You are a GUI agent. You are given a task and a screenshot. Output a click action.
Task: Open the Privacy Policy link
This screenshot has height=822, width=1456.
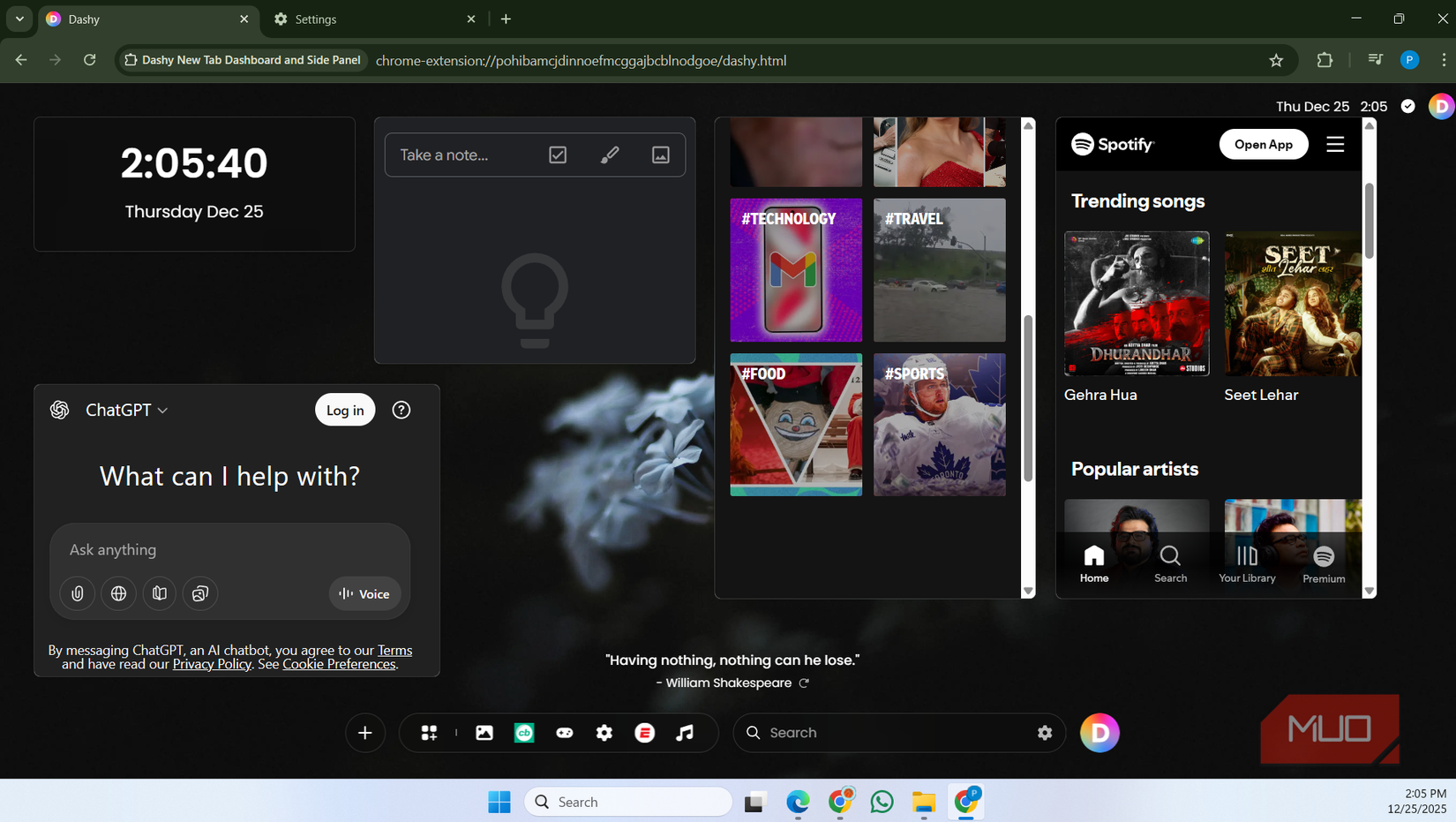pyautogui.click(x=212, y=664)
